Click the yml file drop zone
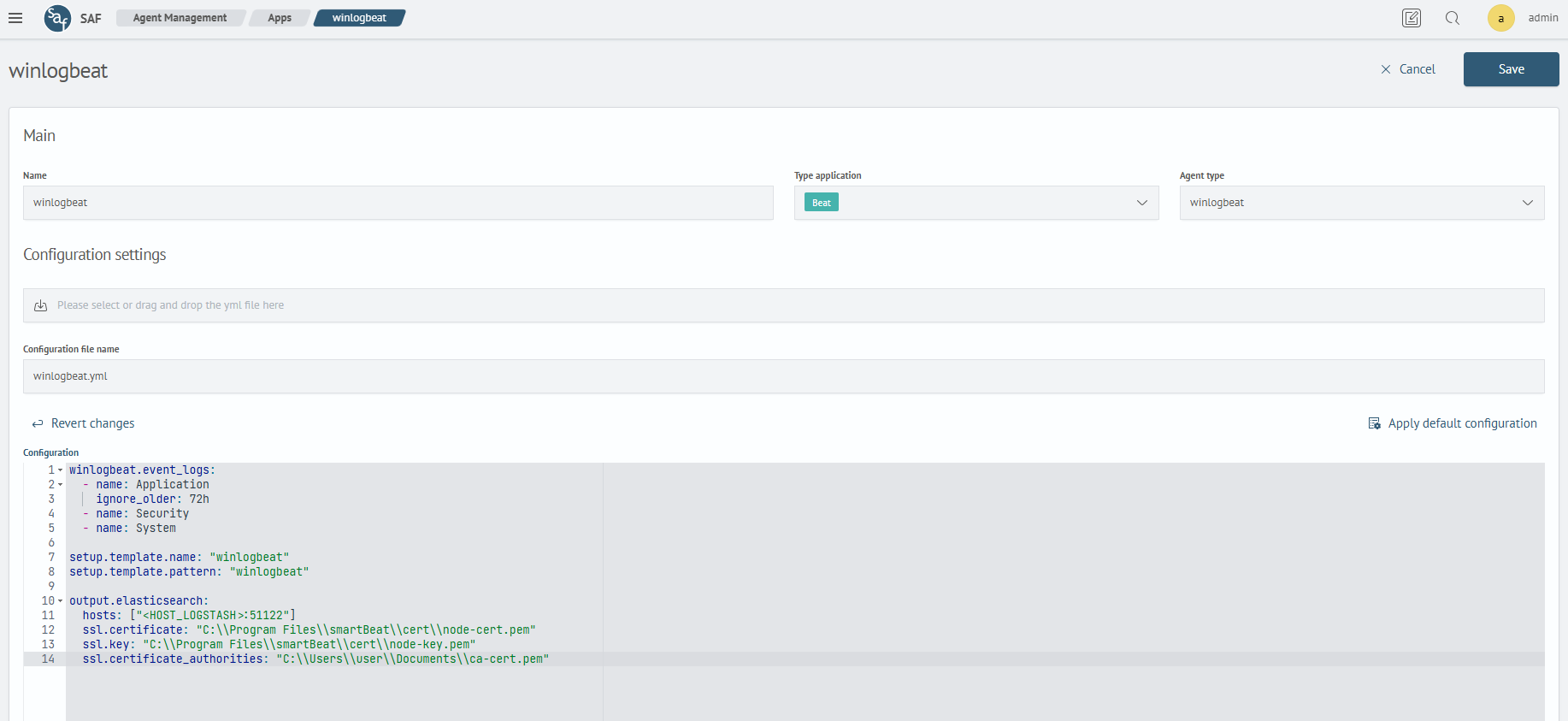 point(784,305)
